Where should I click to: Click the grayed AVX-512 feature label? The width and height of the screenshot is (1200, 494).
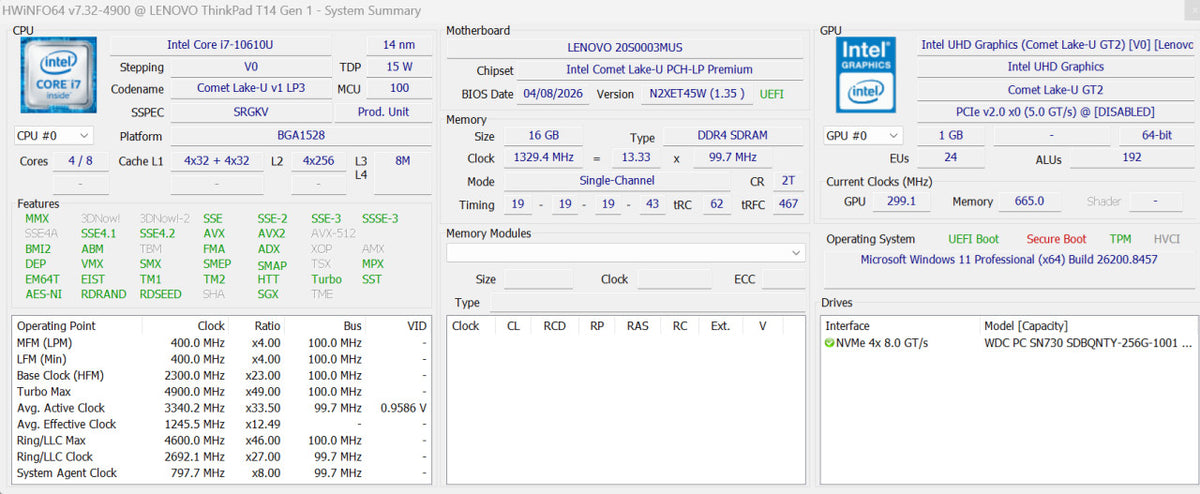tap(333, 234)
